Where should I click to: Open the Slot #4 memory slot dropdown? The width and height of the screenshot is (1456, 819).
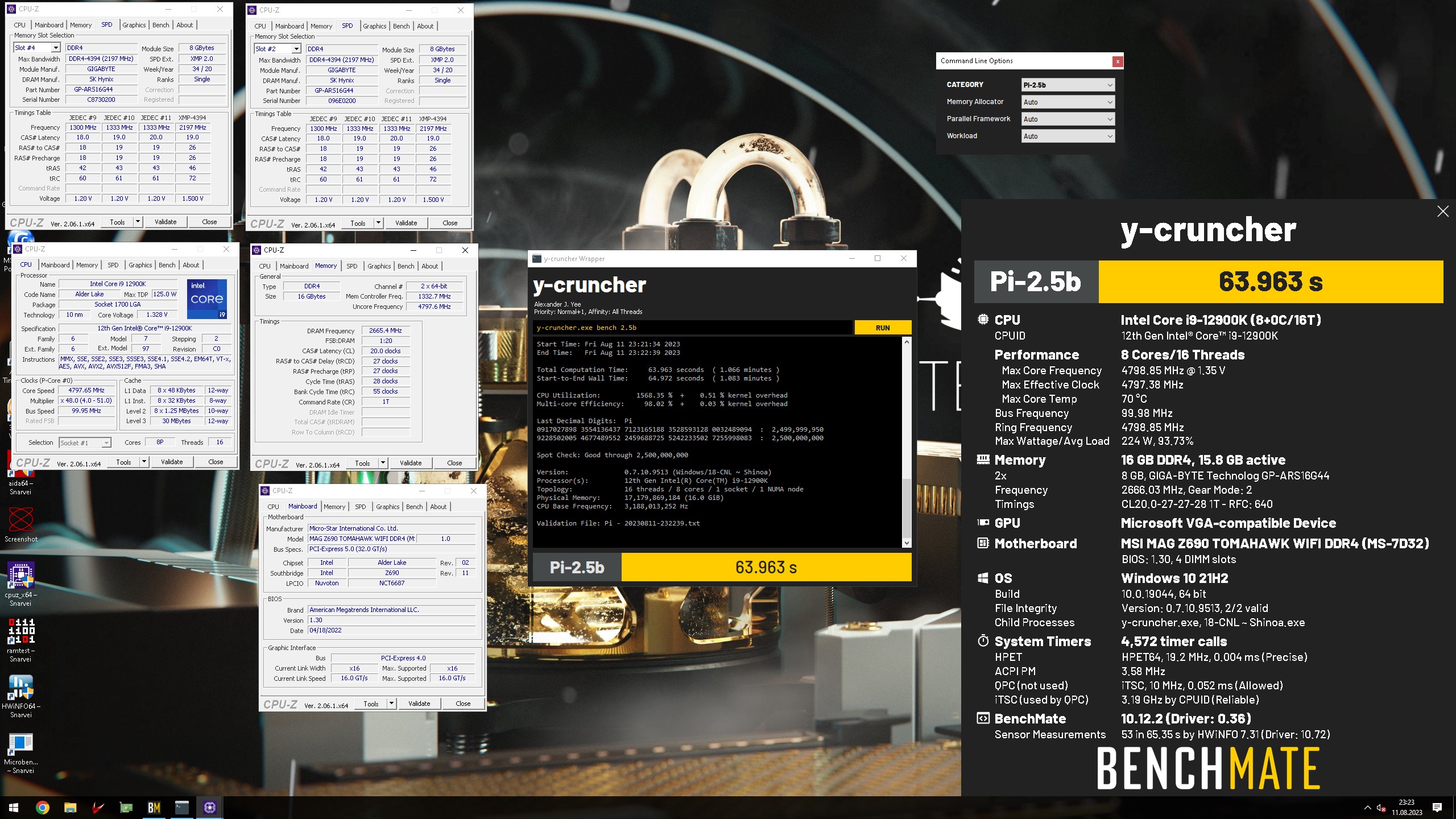56,48
